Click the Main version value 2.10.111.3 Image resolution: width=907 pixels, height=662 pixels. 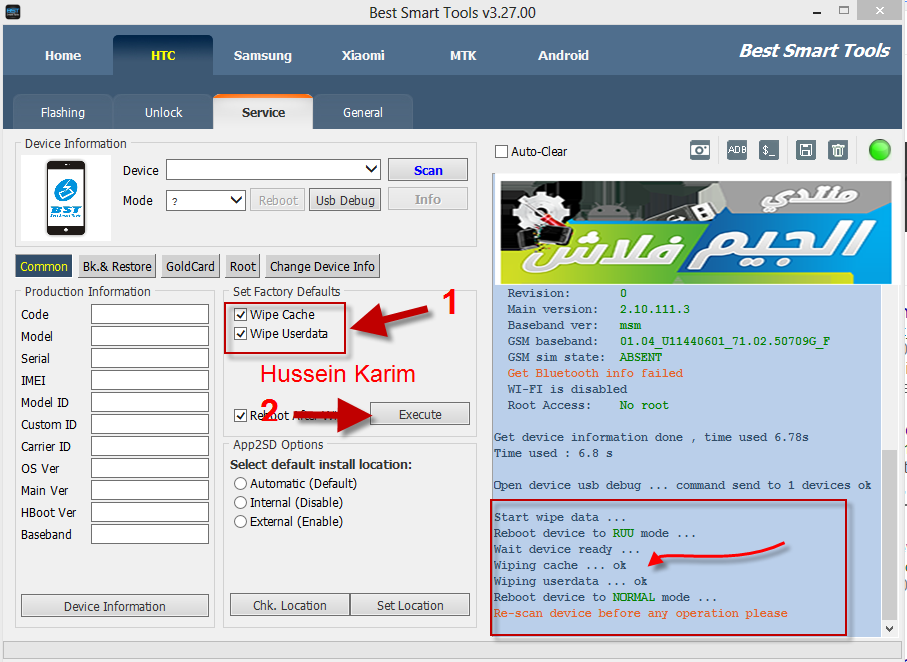click(x=654, y=310)
